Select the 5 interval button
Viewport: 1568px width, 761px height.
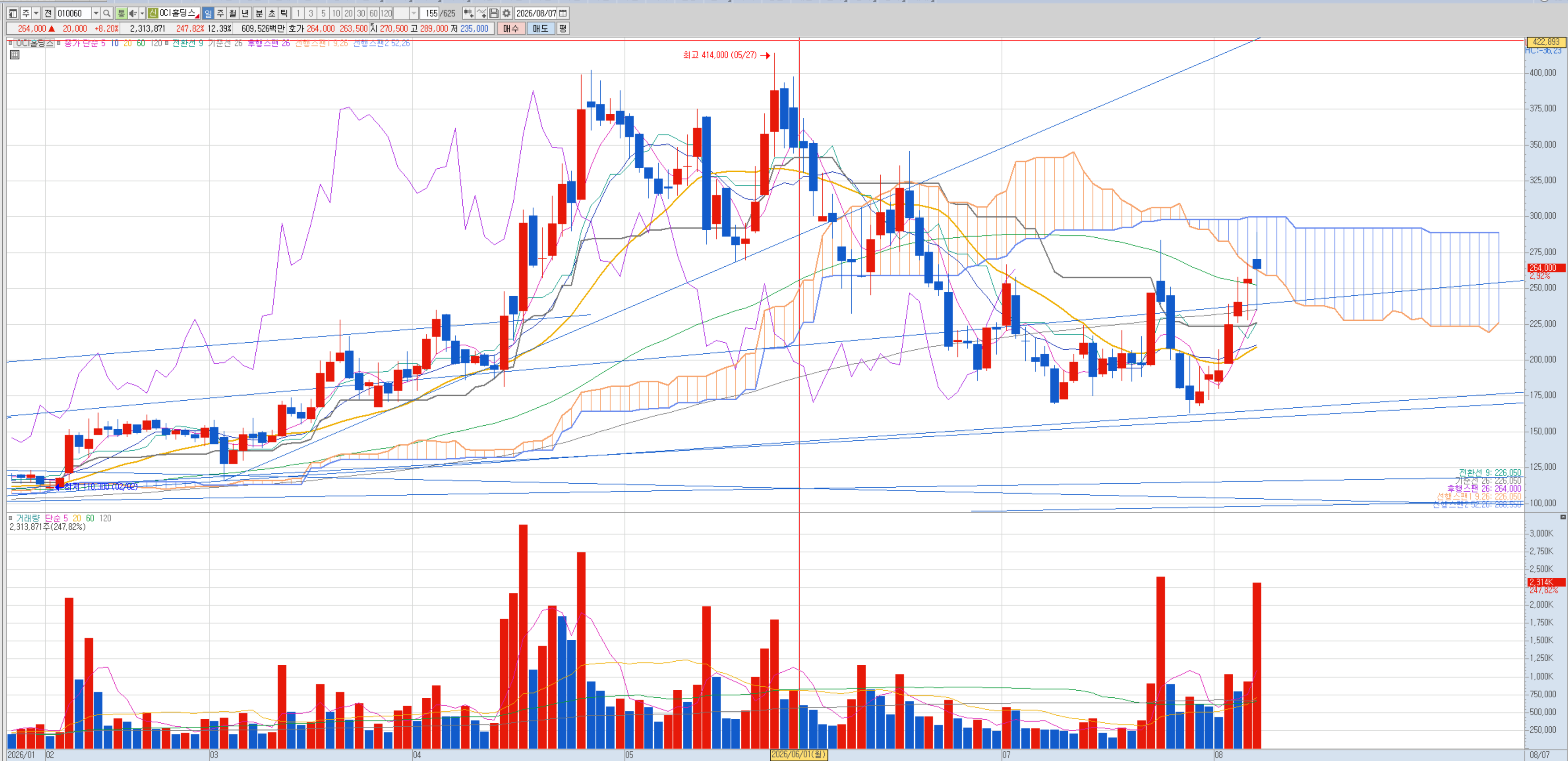click(x=323, y=13)
